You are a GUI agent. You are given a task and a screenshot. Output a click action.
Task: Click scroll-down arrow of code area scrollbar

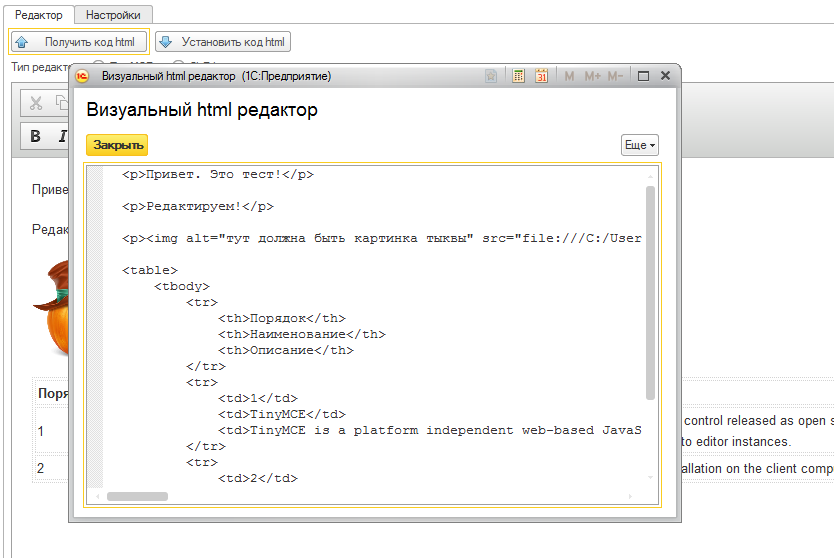650,478
